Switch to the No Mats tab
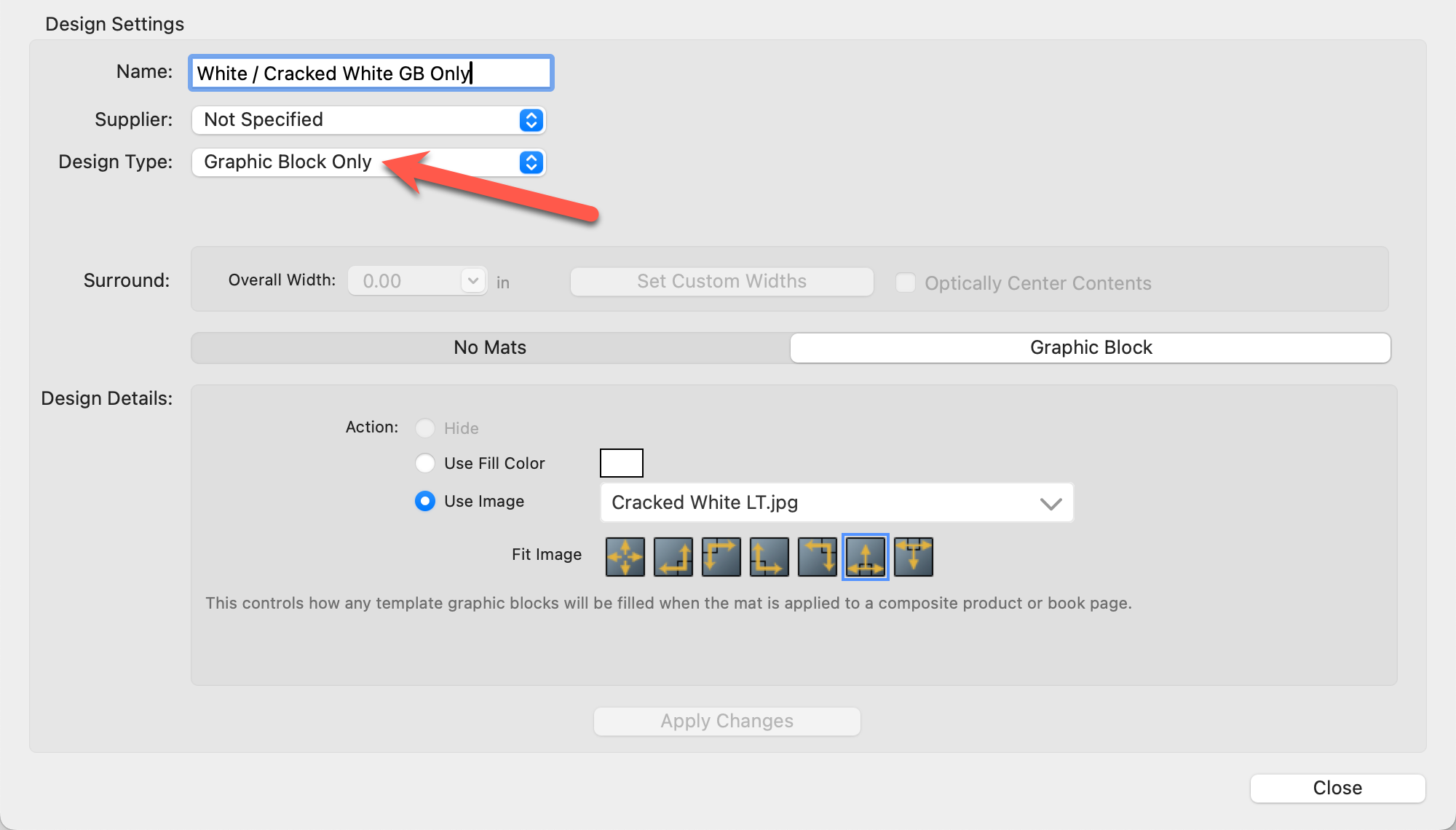 tap(490, 348)
